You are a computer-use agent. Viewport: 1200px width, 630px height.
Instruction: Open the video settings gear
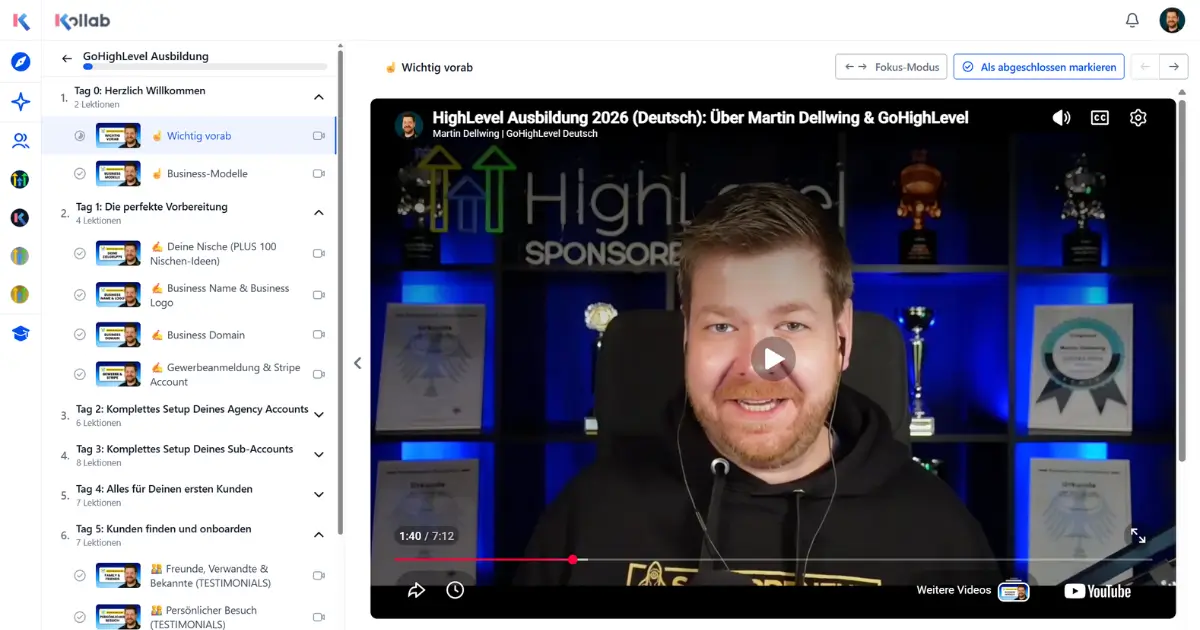(x=1138, y=118)
